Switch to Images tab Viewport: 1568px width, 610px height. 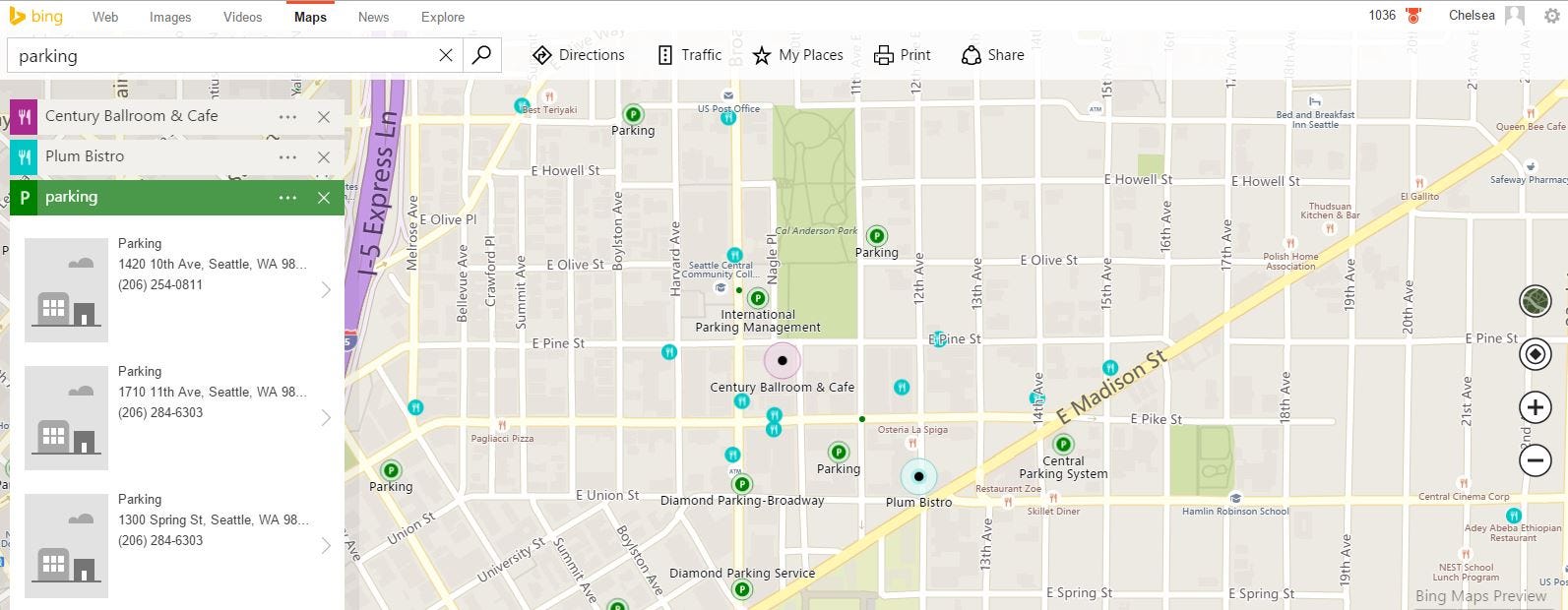tap(170, 17)
